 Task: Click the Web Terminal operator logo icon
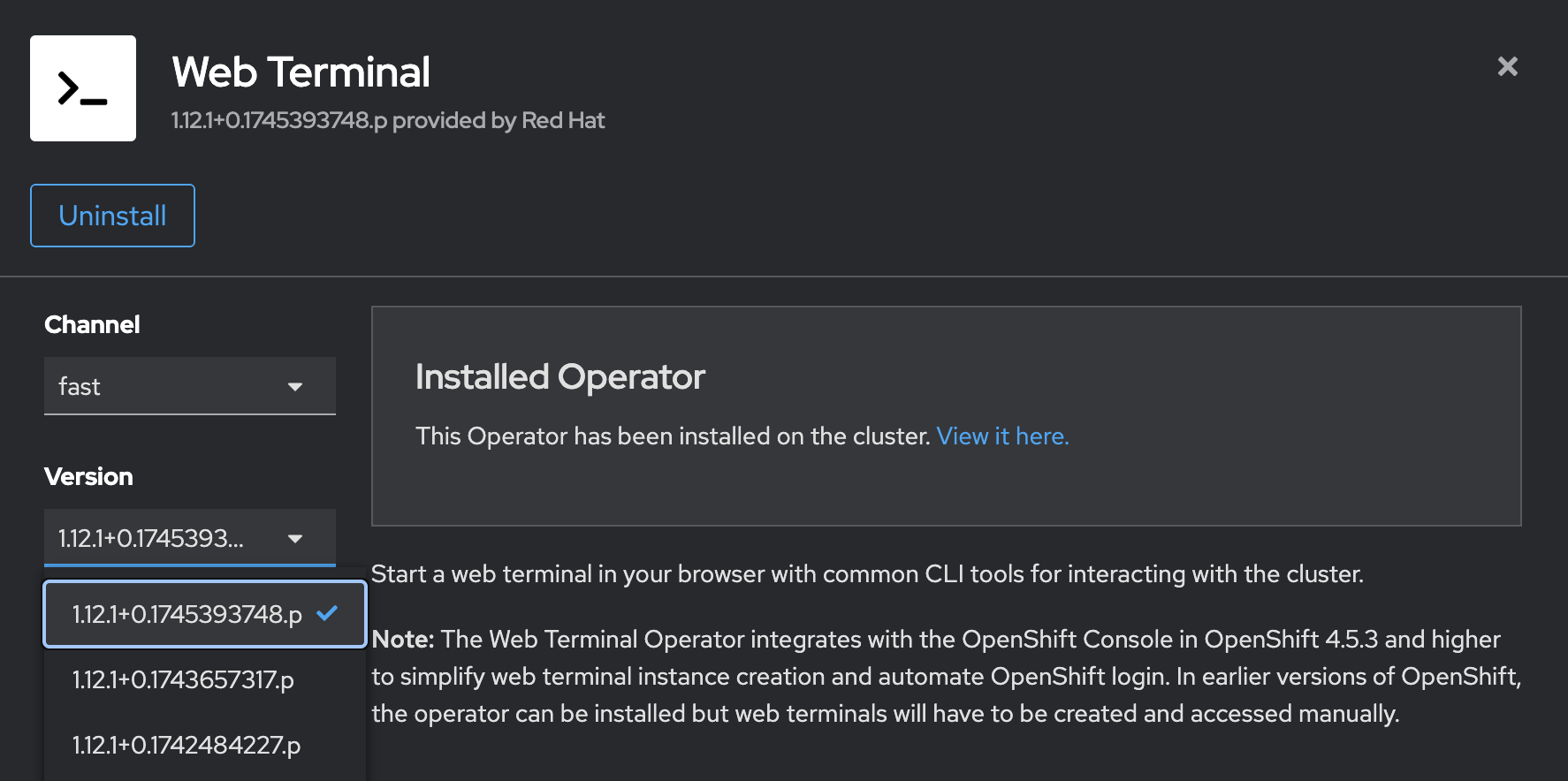[83, 88]
